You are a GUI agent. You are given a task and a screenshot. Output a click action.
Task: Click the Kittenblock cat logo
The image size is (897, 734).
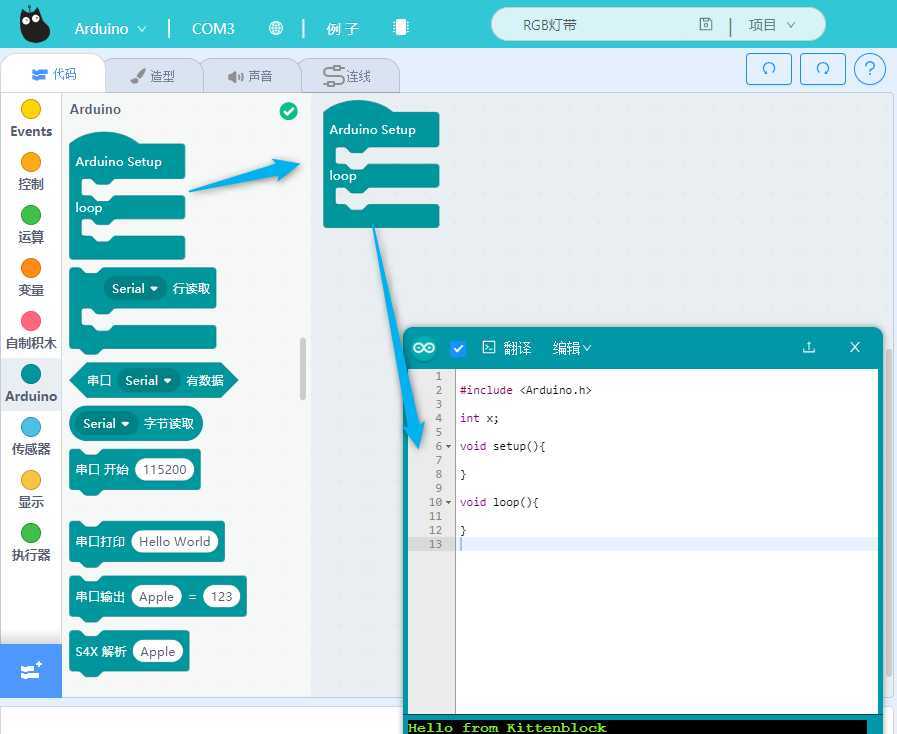click(34, 24)
